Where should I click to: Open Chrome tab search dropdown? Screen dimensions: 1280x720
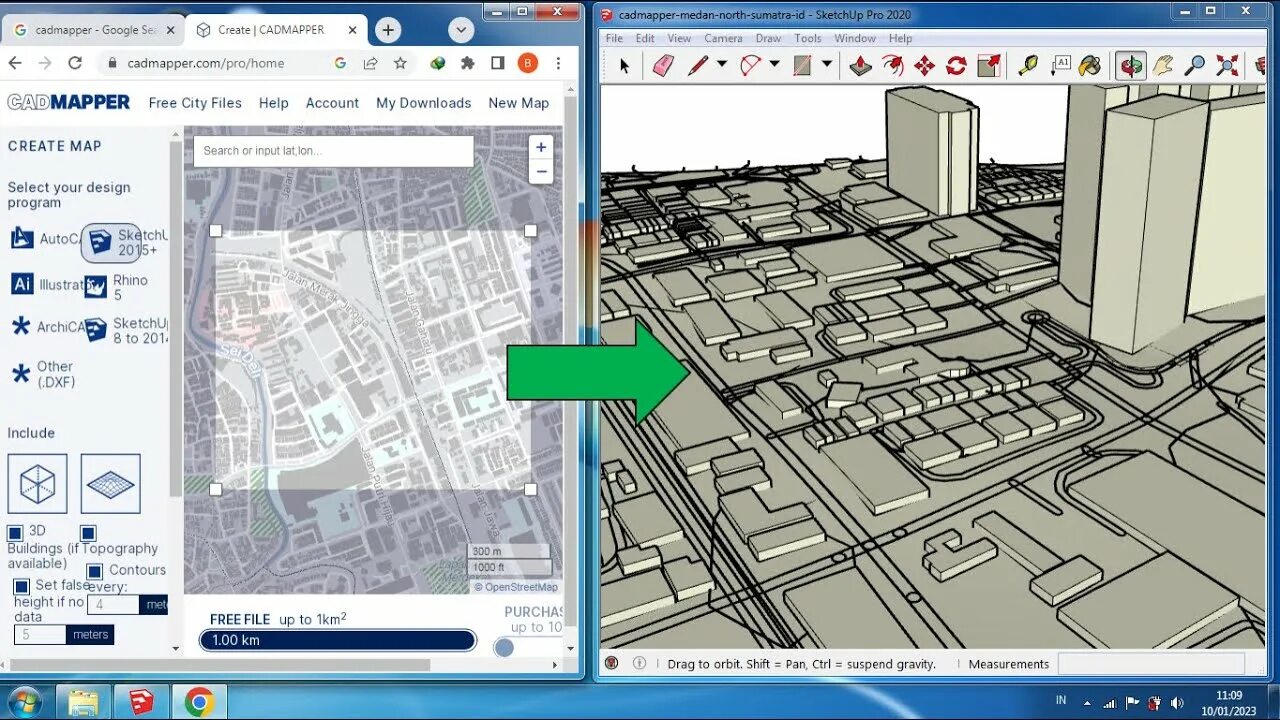pyautogui.click(x=461, y=30)
